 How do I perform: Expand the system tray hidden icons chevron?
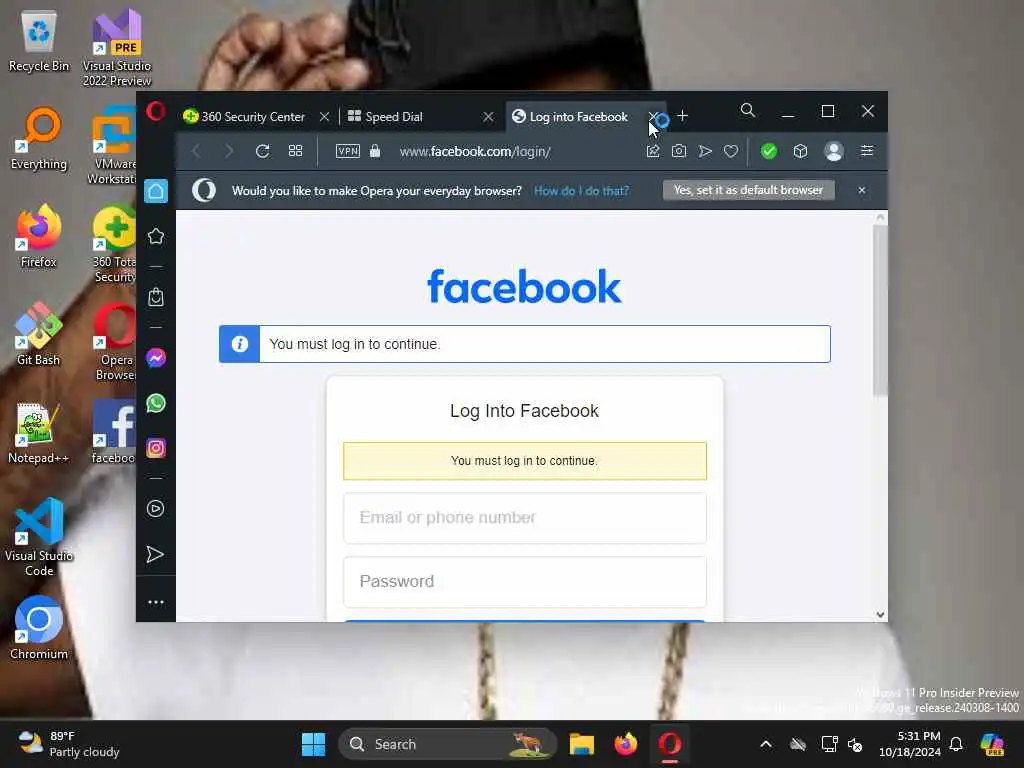[x=765, y=744]
